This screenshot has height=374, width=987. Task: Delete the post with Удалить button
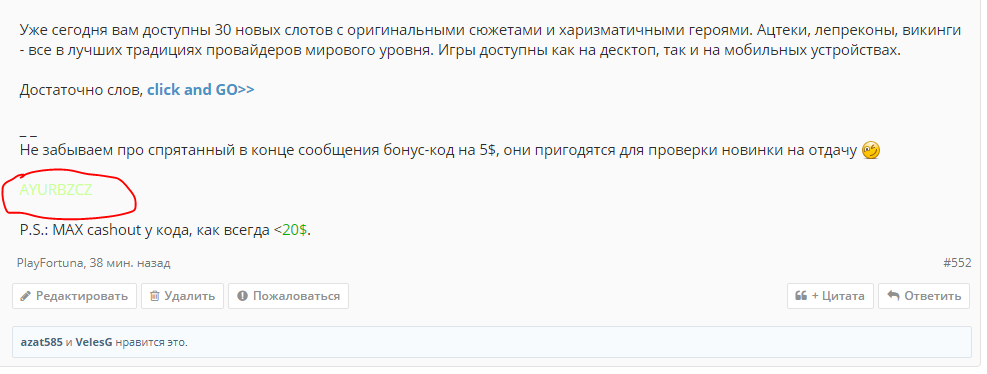[183, 296]
